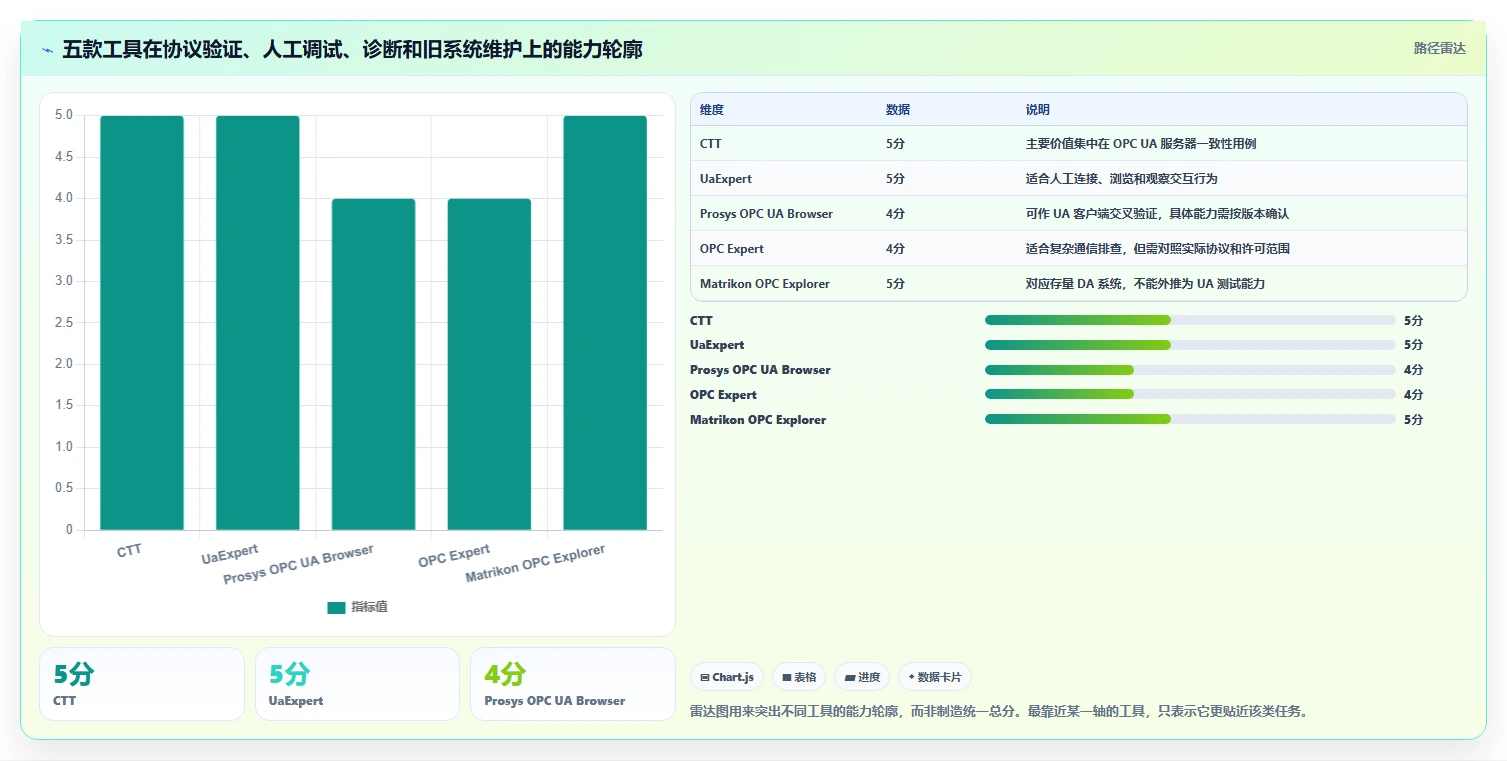
Task: Click the OPC Expert bar in chart
Action: 489,364
